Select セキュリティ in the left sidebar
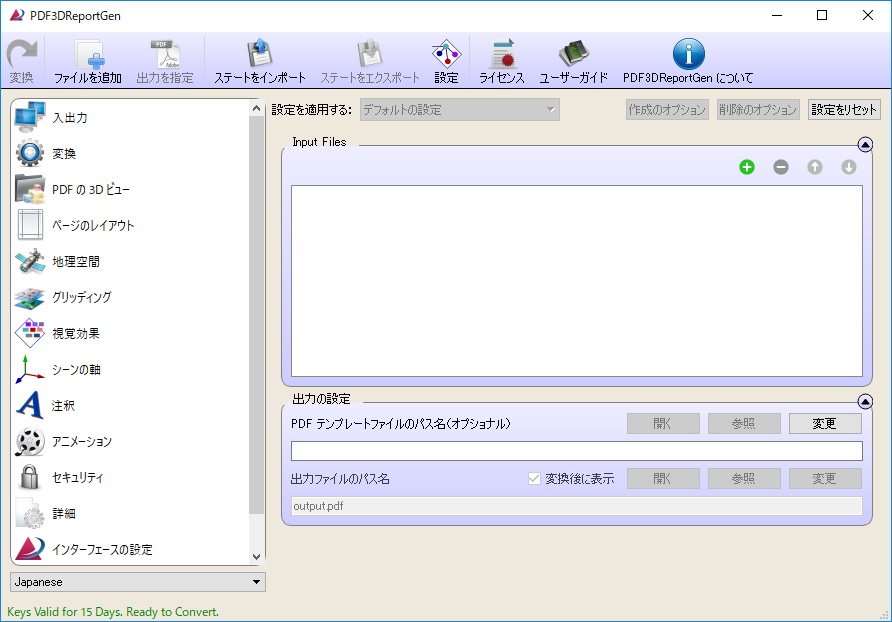Screen dimensions: 892x622 [77, 478]
